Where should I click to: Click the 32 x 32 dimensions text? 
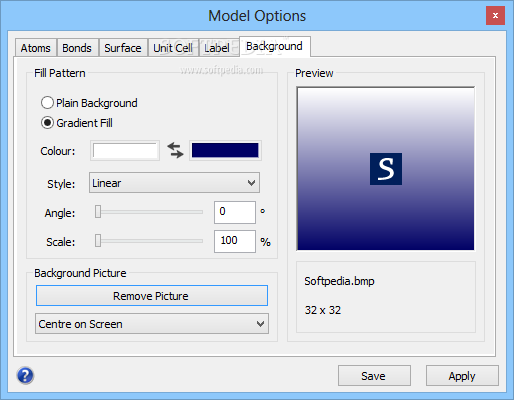coord(323,310)
